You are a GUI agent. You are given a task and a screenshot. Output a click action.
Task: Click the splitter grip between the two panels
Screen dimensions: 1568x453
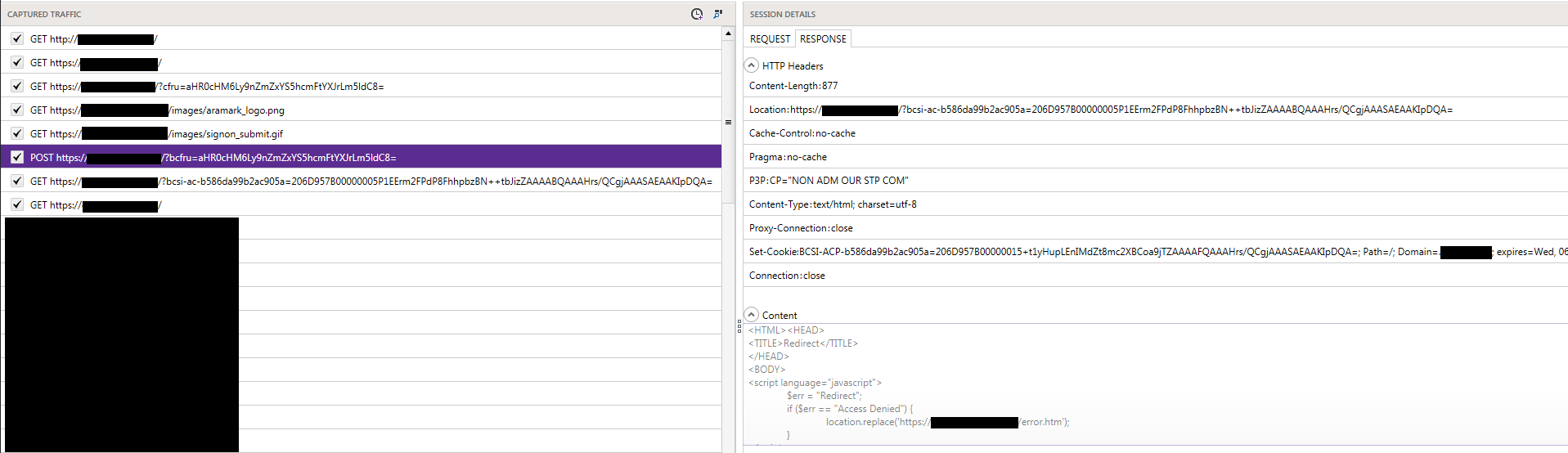coord(739,326)
